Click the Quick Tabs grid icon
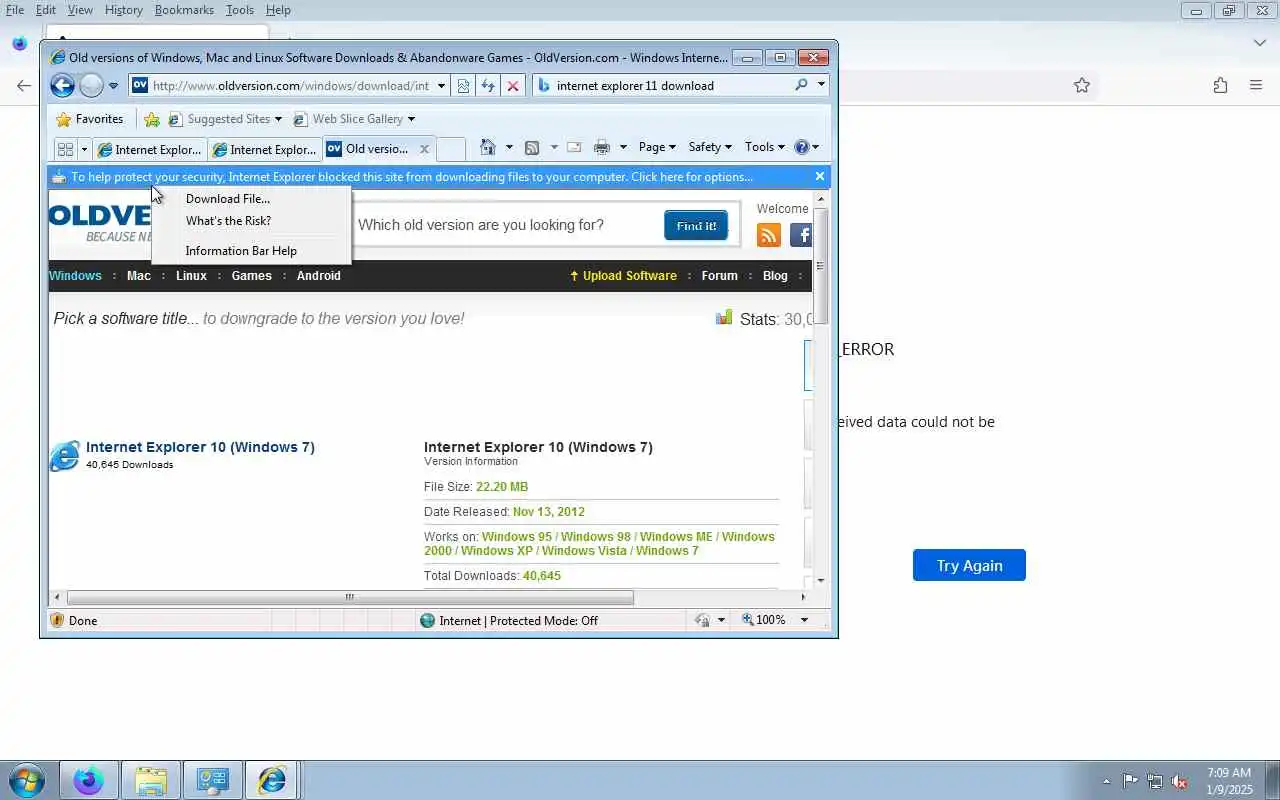1280x800 pixels. coord(65,149)
